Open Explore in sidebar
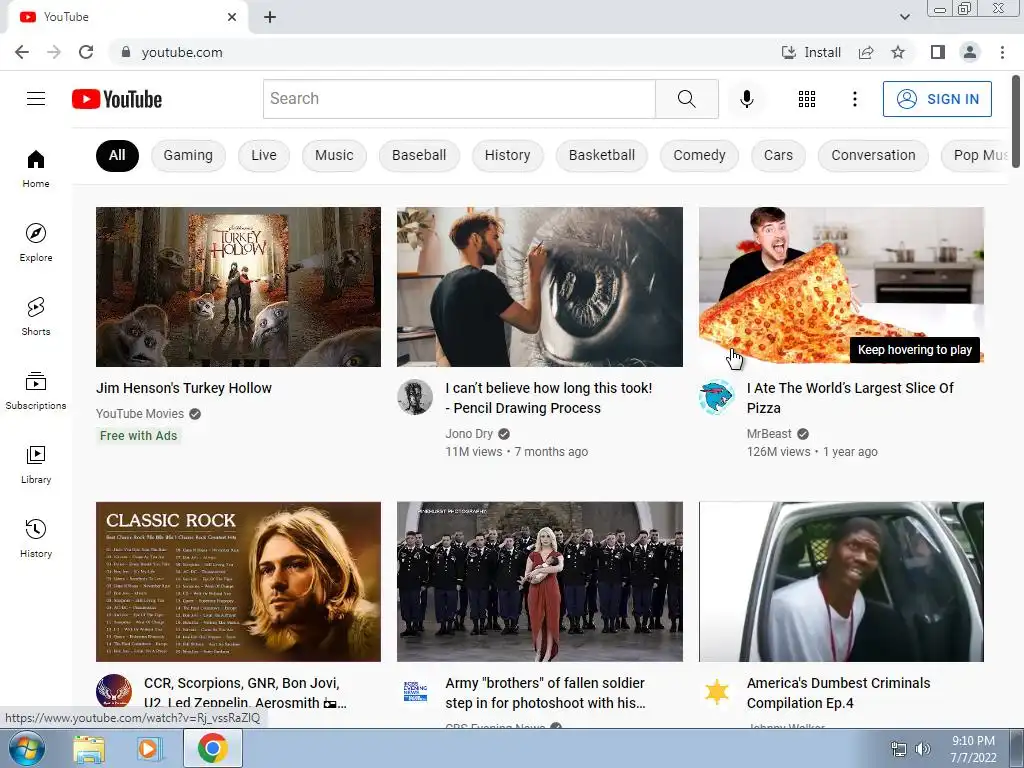The image size is (1024, 768). click(36, 243)
